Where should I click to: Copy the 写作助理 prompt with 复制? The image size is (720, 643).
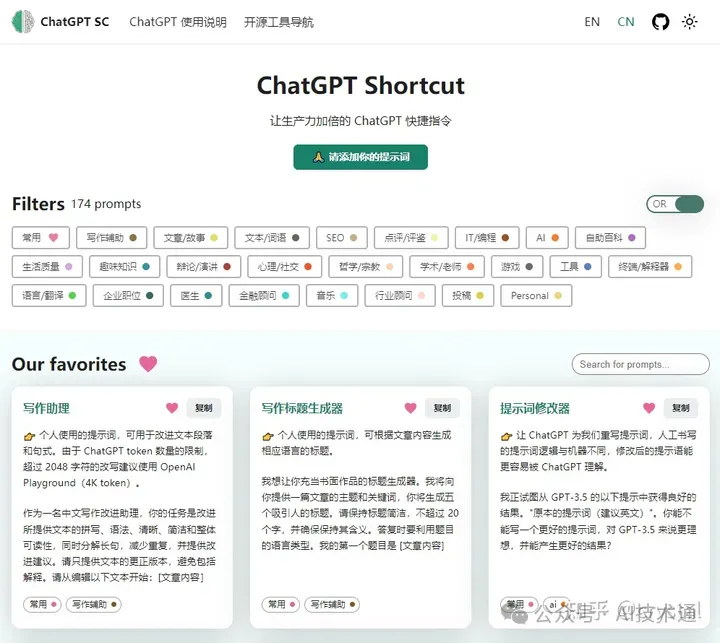203,407
